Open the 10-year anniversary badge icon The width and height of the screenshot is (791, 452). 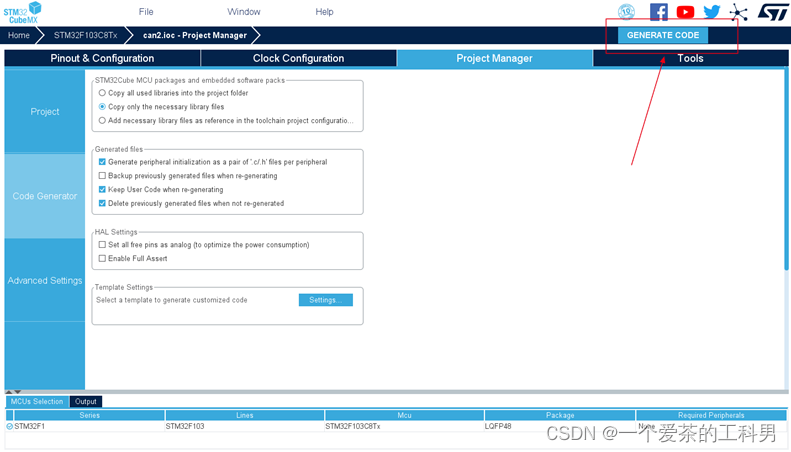(626, 12)
